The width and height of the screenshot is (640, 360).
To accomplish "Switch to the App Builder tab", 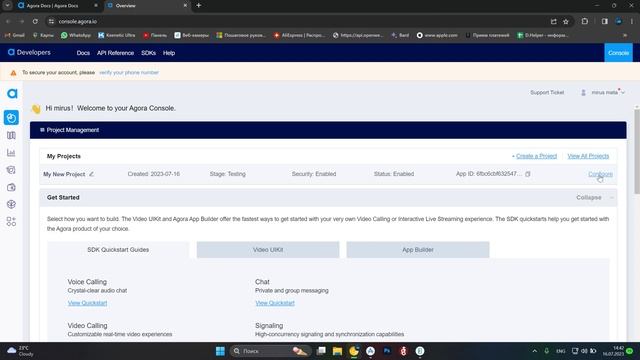I will (x=418, y=250).
